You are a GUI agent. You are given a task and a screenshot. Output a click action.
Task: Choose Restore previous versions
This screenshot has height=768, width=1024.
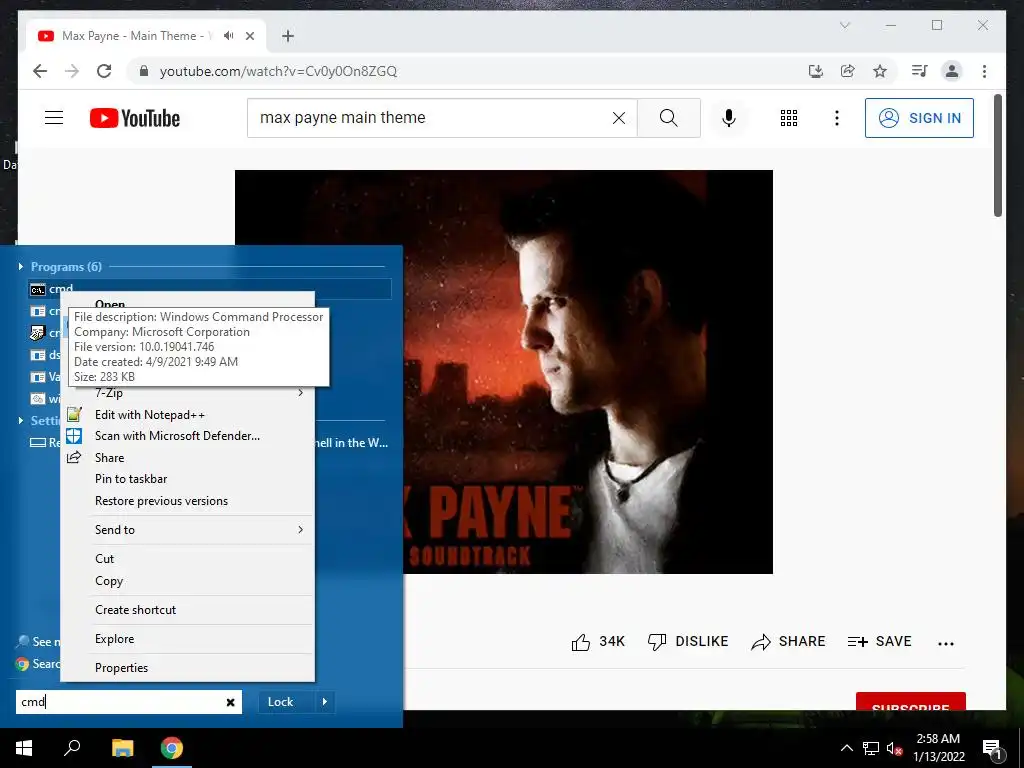tap(187, 501)
